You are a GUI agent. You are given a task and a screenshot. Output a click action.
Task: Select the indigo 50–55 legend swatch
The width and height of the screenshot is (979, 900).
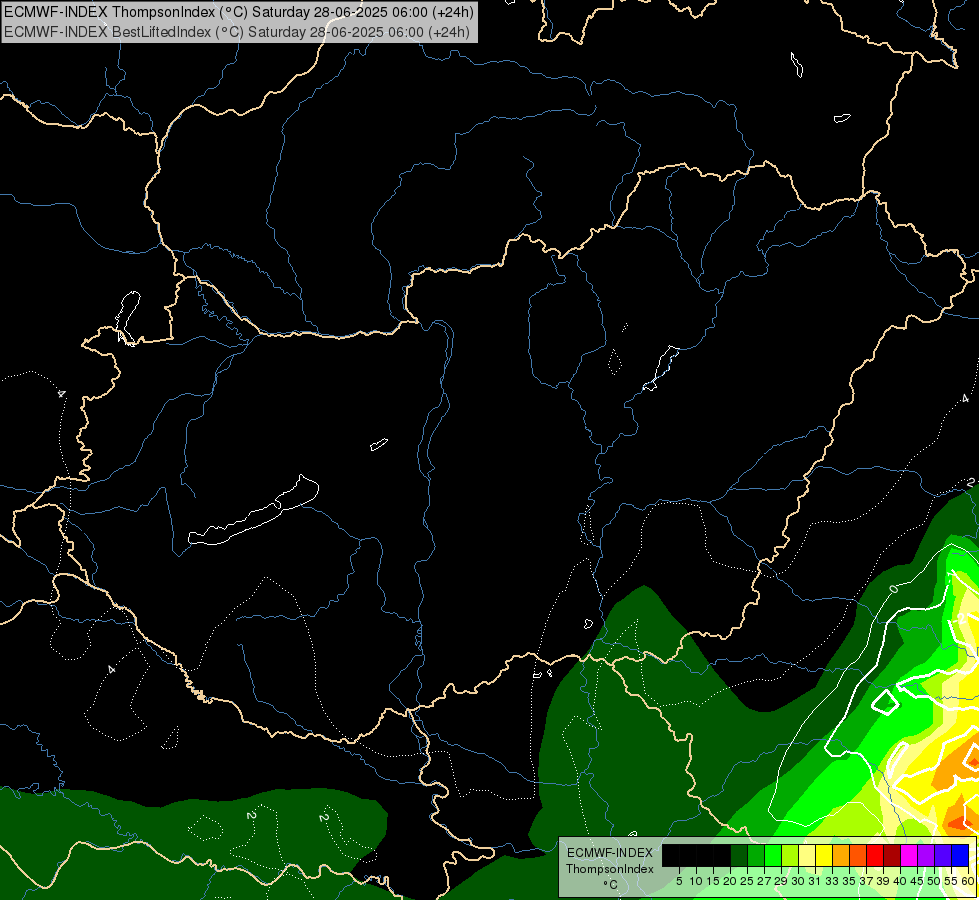click(943, 855)
